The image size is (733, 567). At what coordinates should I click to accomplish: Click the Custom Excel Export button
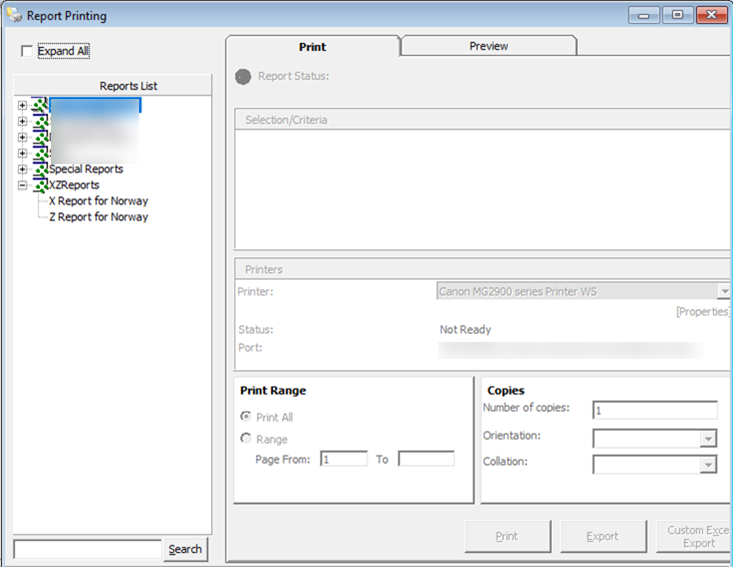(695, 536)
